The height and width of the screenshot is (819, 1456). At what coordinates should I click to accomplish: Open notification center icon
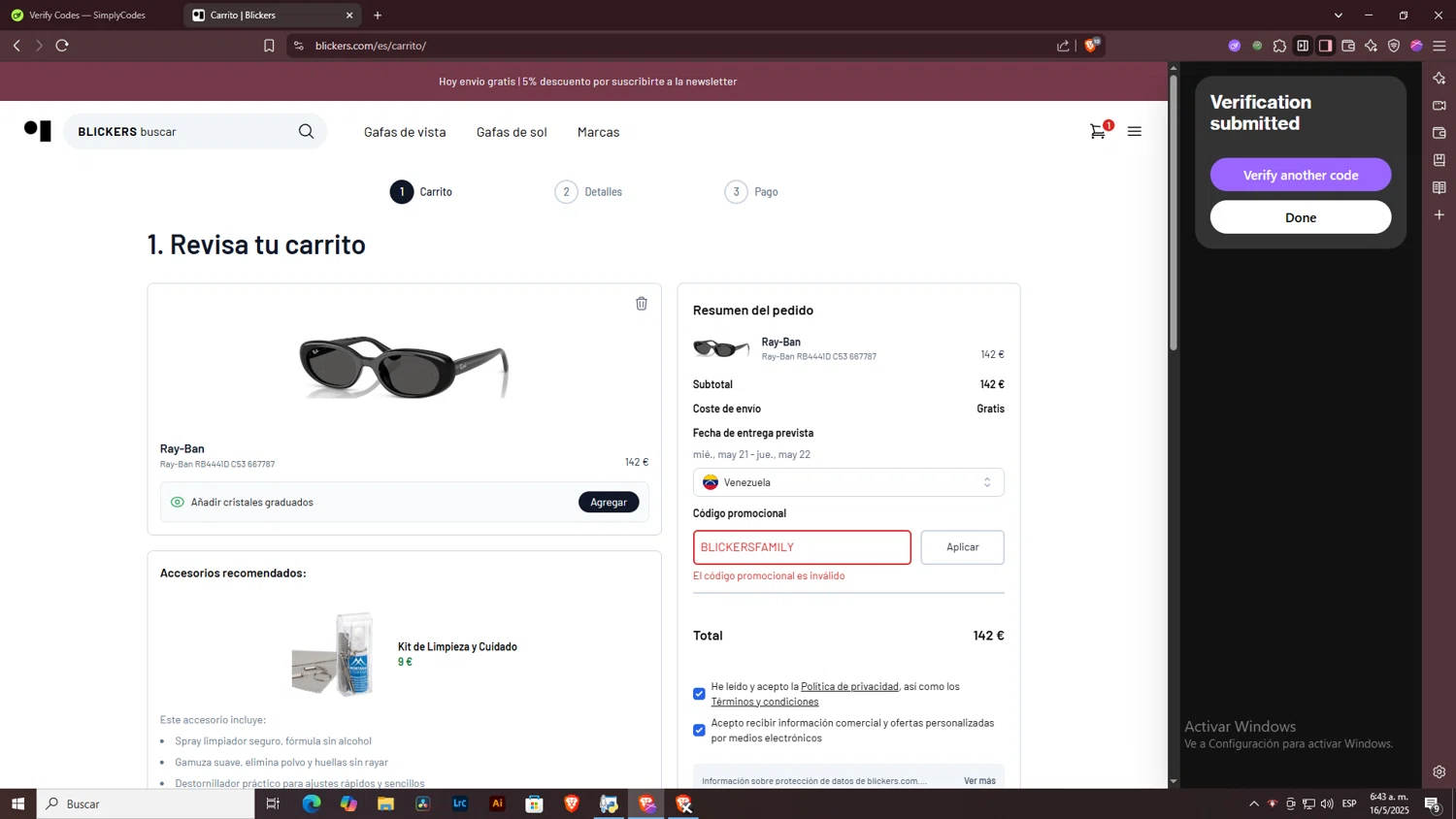(1432, 803)
